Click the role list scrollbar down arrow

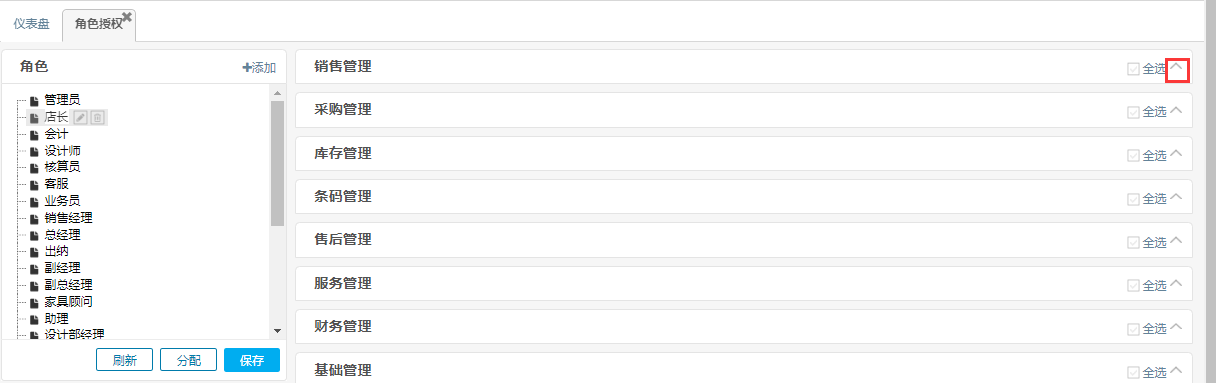(277, 331)
